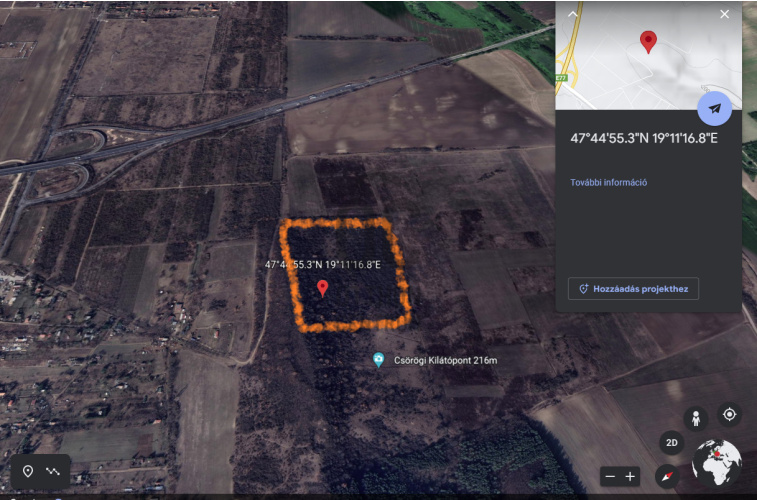Close the coordinates info panel

[x=725, y=14]
